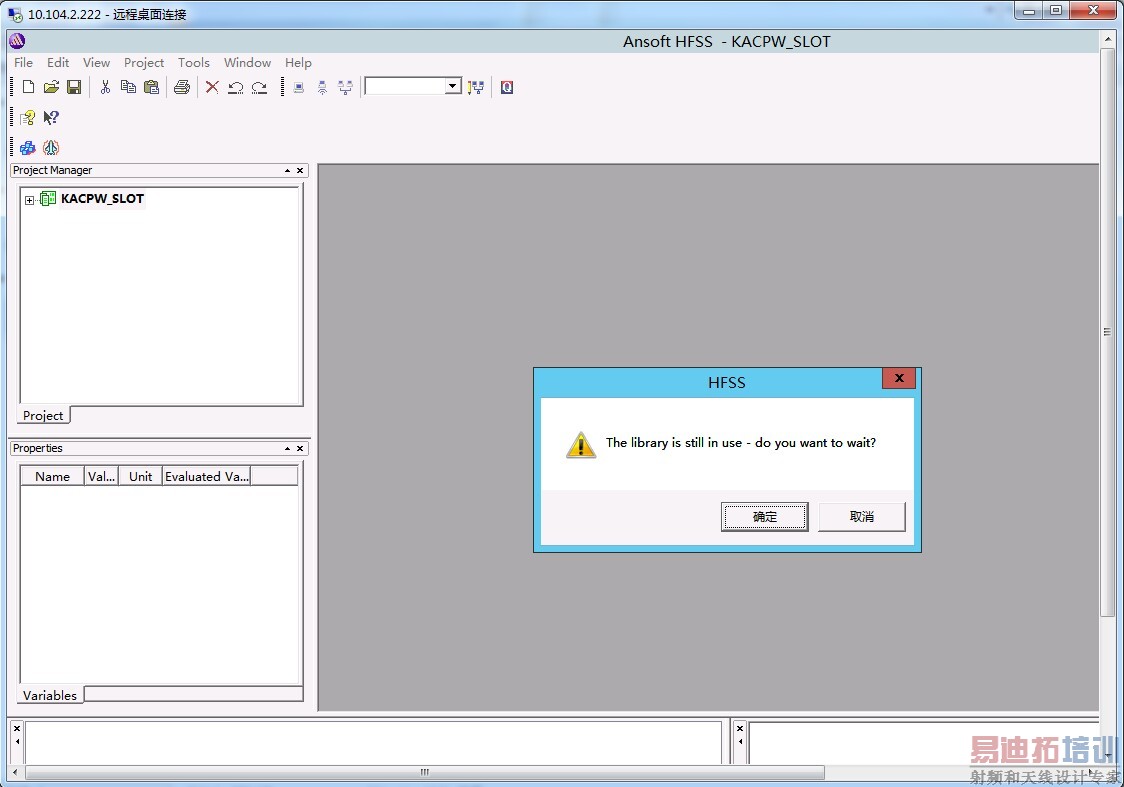Open the Tools menu

coord(194,62)
